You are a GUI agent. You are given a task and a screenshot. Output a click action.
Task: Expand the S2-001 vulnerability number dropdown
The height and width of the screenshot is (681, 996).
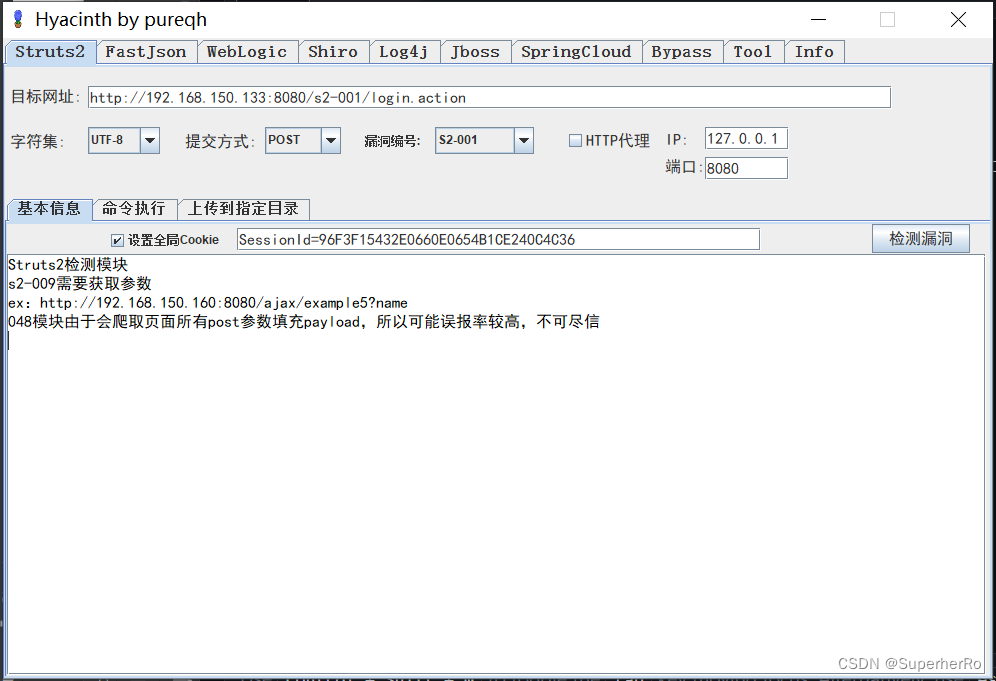click(x=523, y=140)
